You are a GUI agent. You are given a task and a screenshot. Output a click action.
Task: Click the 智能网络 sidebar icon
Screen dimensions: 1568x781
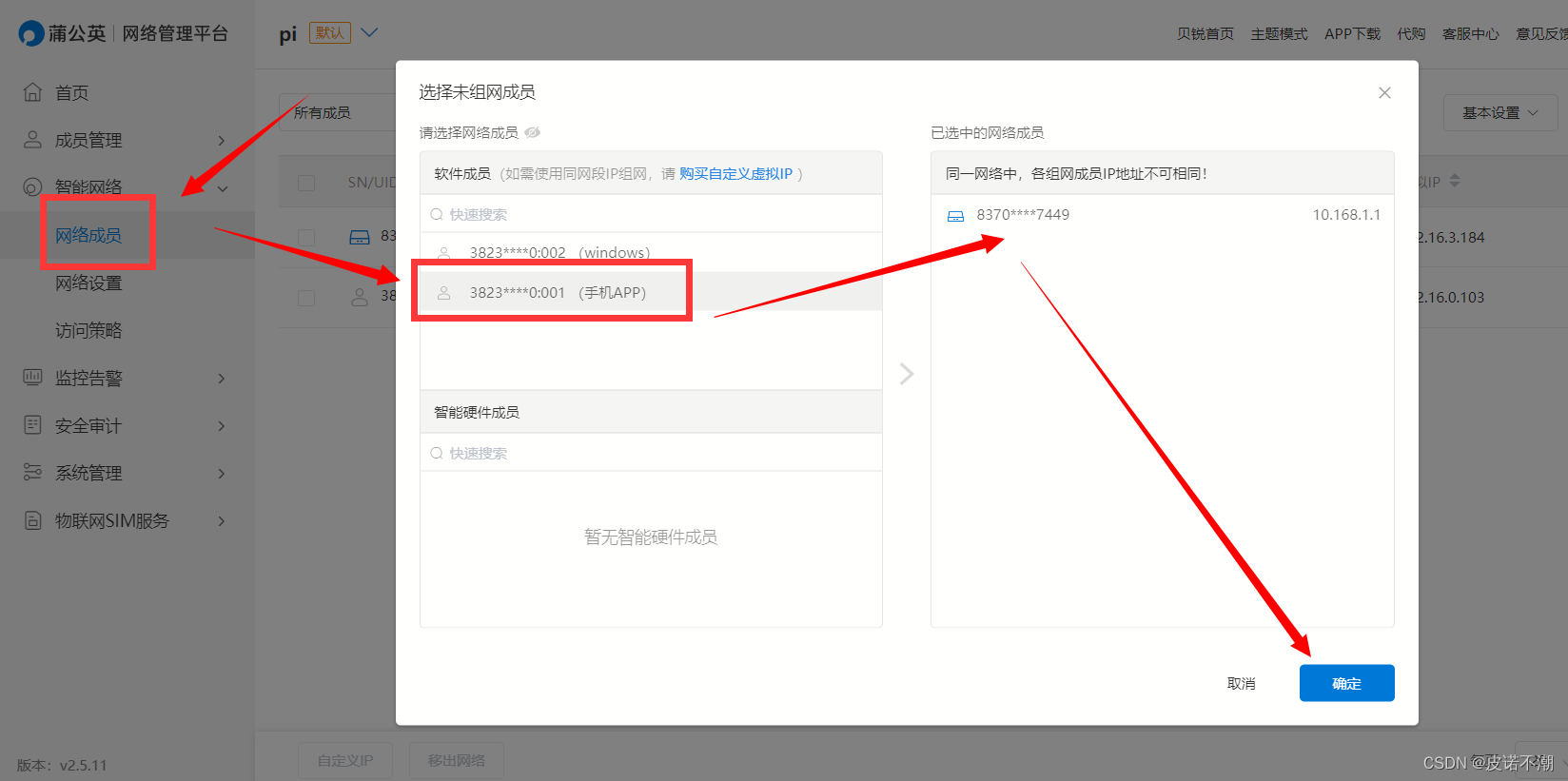click(32, 187)
